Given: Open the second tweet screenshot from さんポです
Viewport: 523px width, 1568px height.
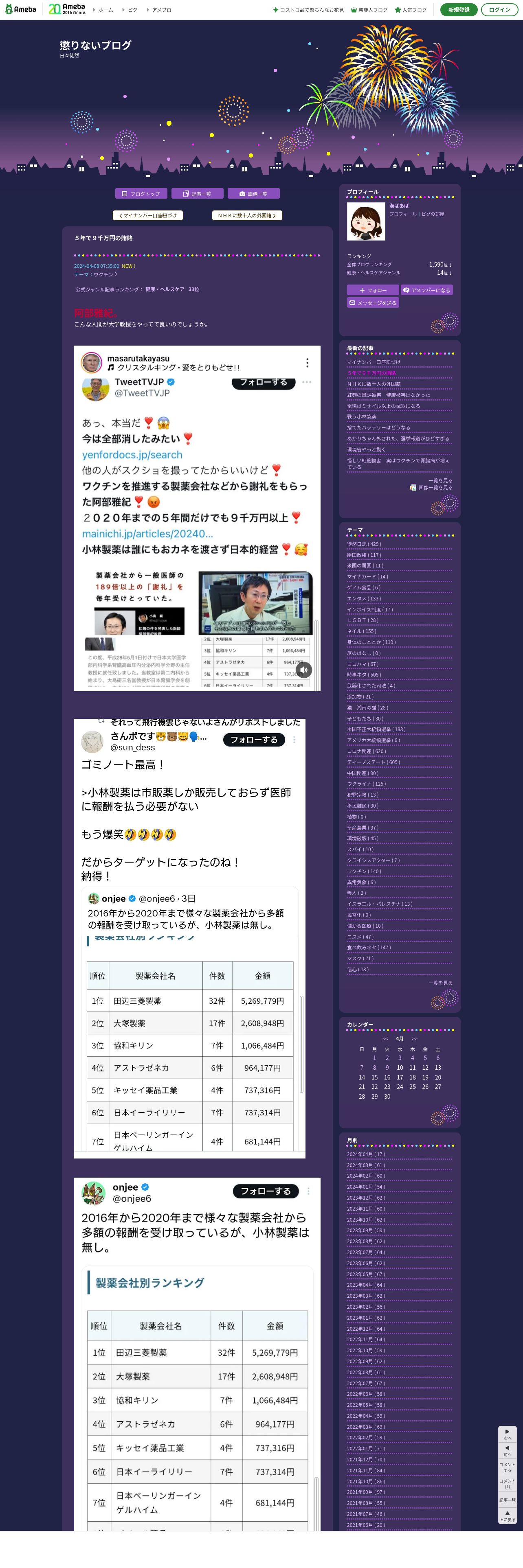Looking at the screenshot, I should pos(189,939).
